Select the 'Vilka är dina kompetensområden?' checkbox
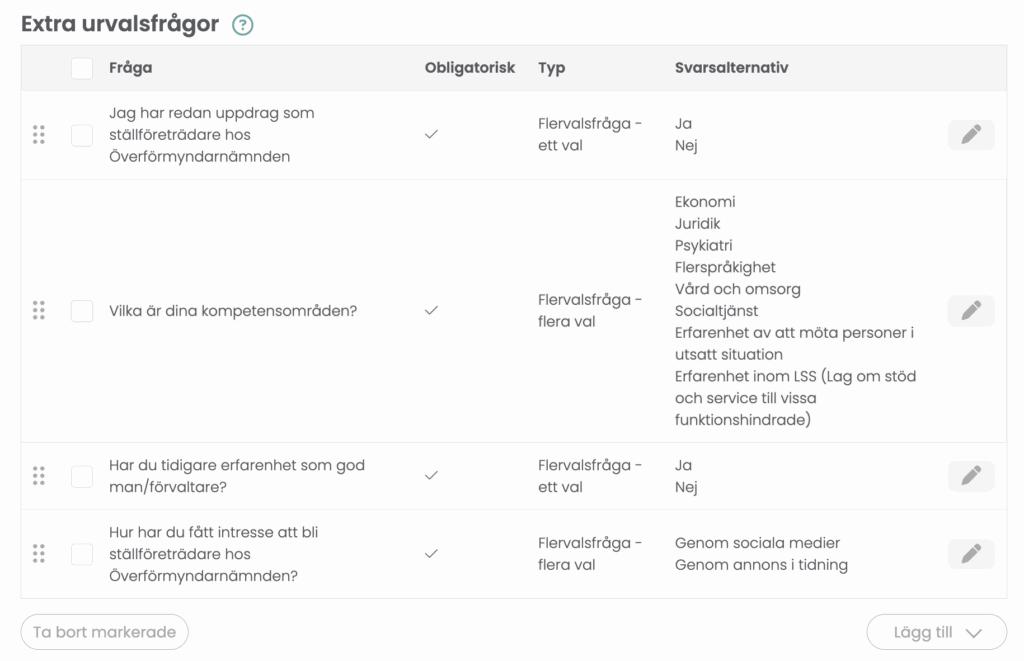 (x=82, y=311)
